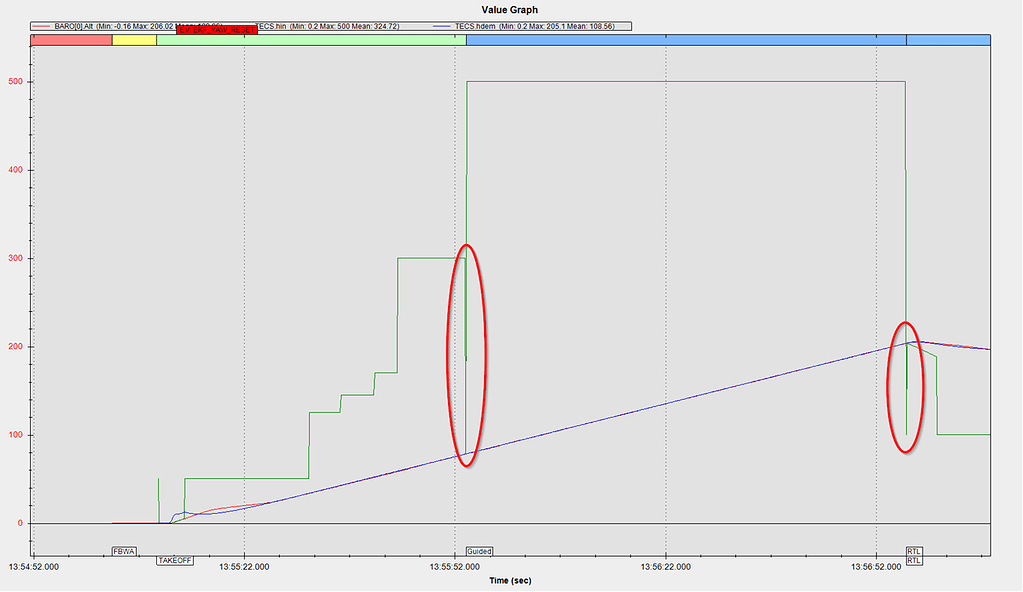Viewport: 1023px width, 592px height.
Task: Click the 13:55:52.000 time axis tick
Action: (x=455, y=567)
